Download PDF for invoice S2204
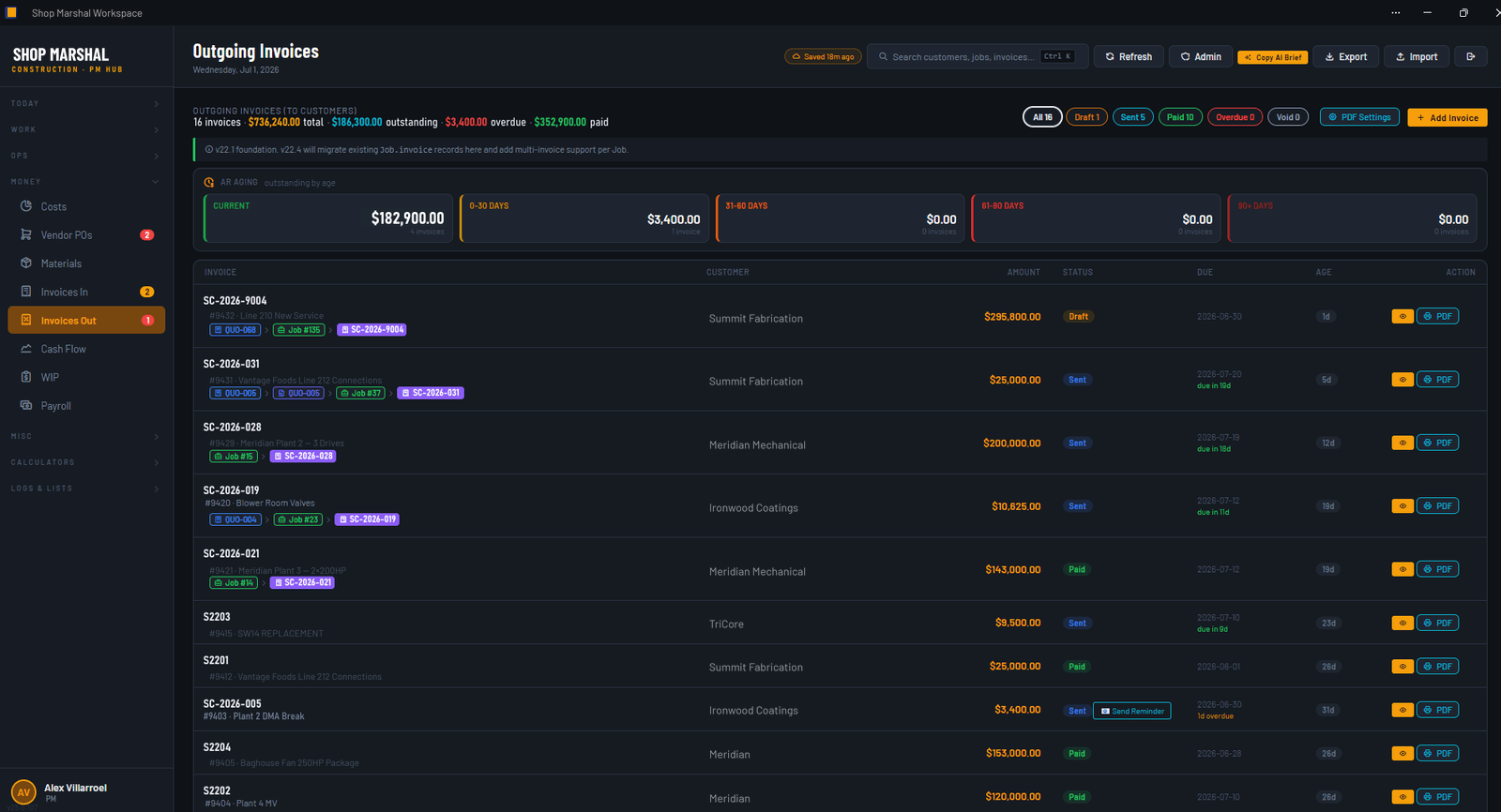 click(x=1437, y=753)
